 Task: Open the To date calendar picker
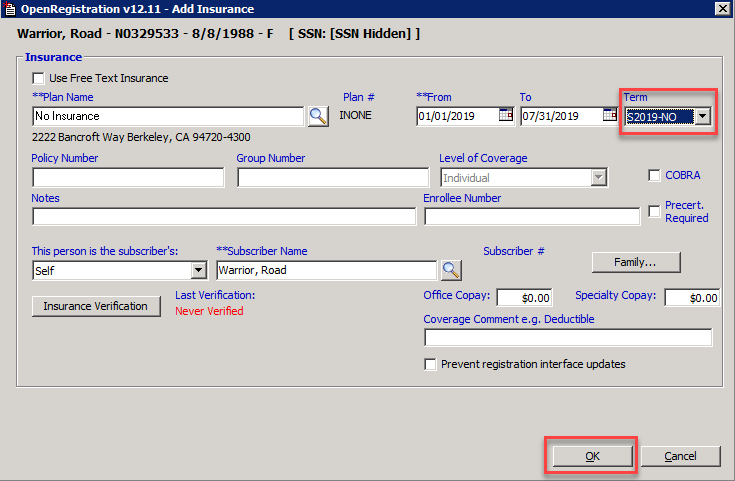pyautogui.click(x=610, y=115)
